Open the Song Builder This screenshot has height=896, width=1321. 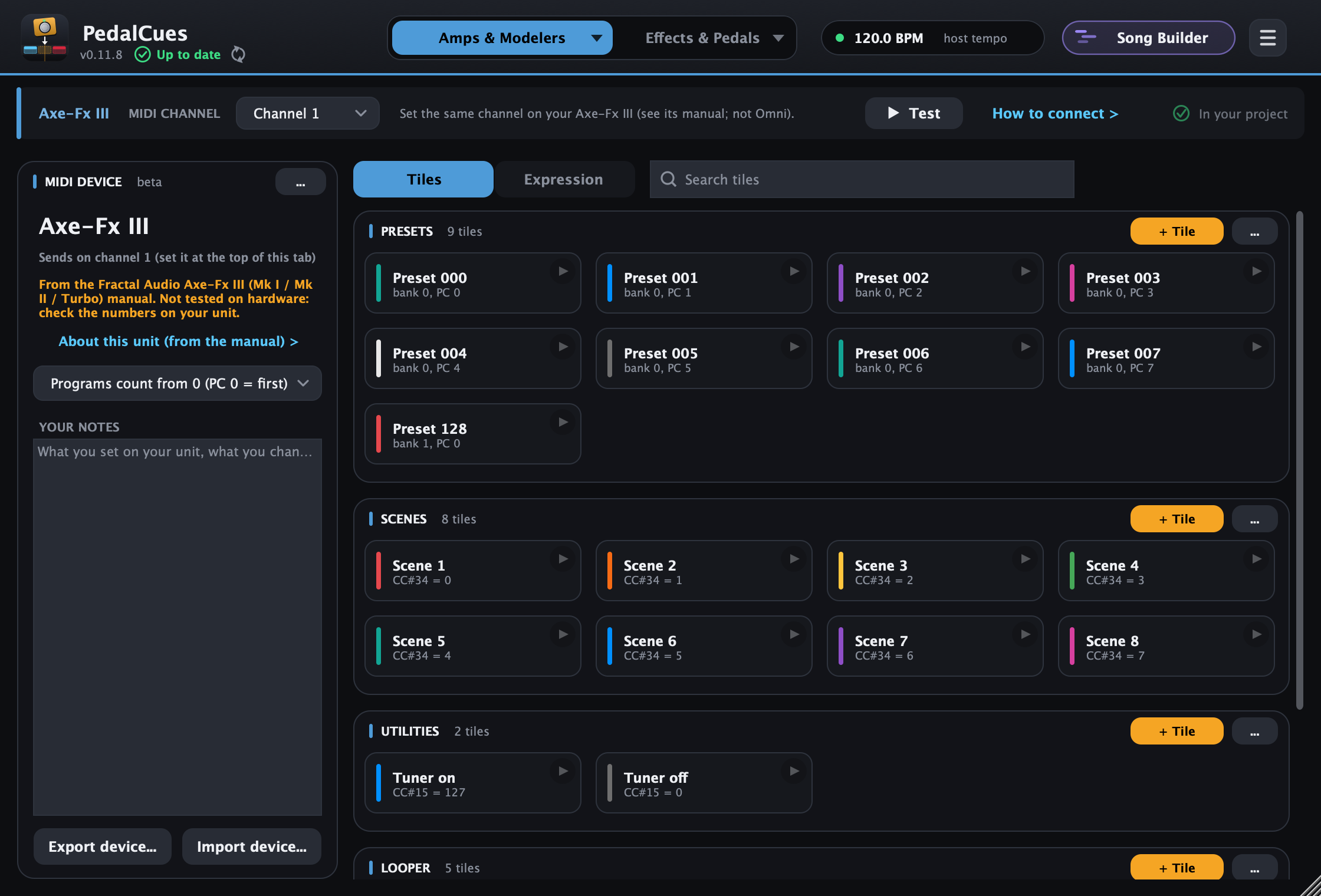point(1148,38)
